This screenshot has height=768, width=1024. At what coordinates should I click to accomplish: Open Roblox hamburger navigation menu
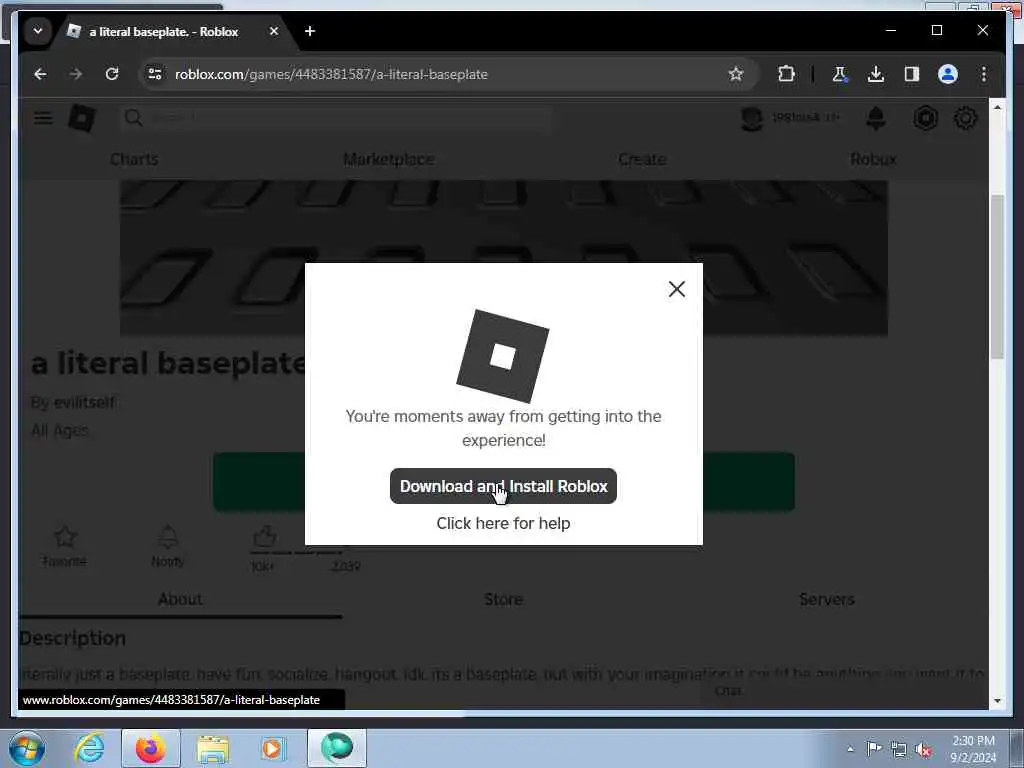(x=43, y=118)
